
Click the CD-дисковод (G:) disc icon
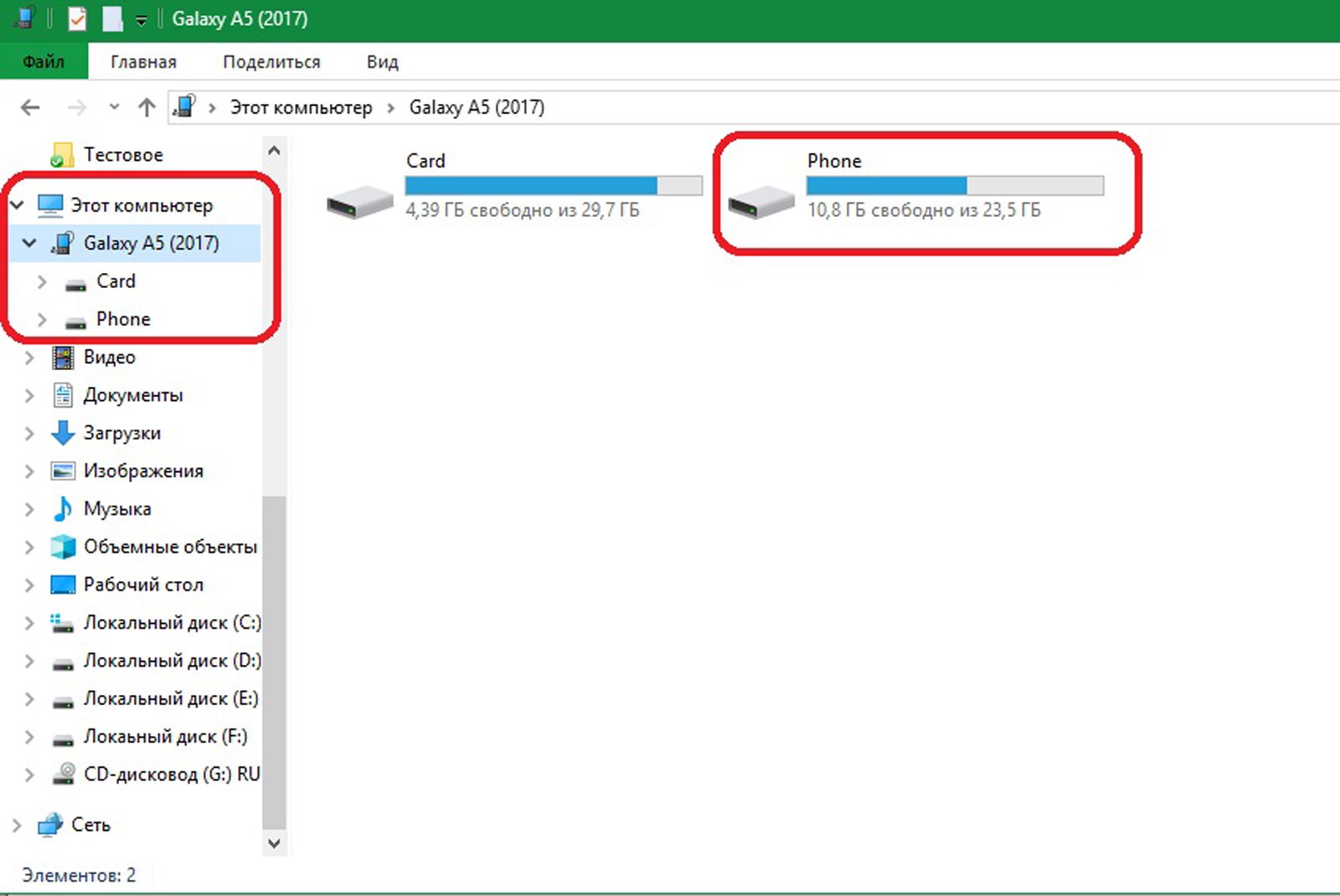coord(63,774)
